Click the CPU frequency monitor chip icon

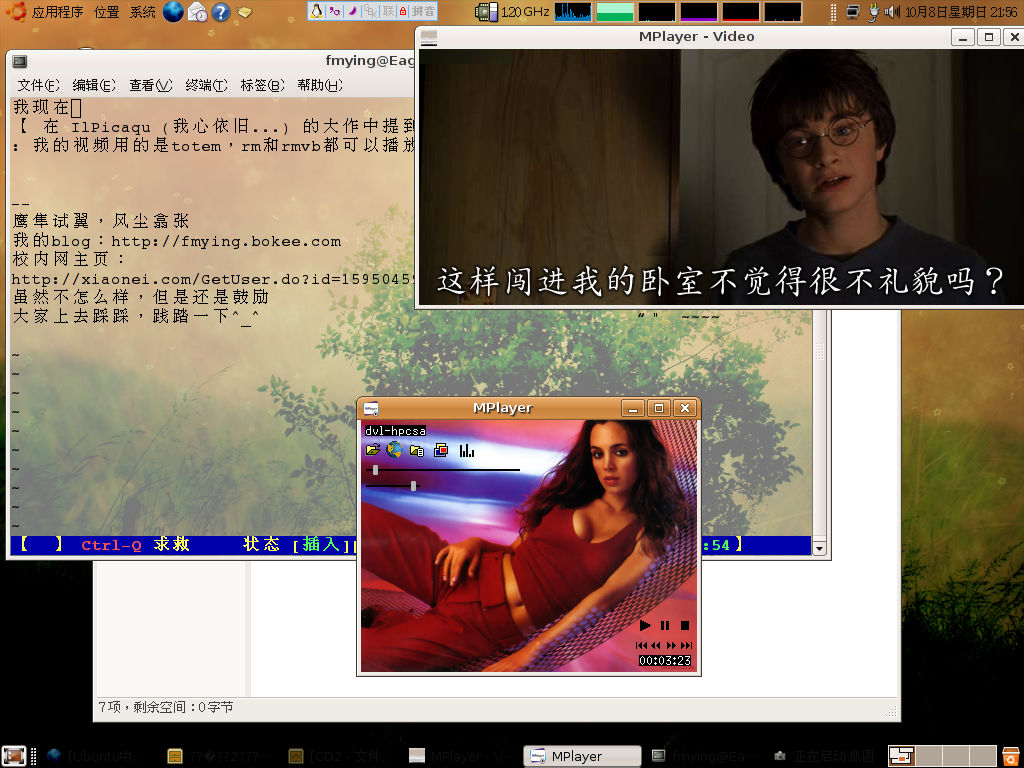486,12
